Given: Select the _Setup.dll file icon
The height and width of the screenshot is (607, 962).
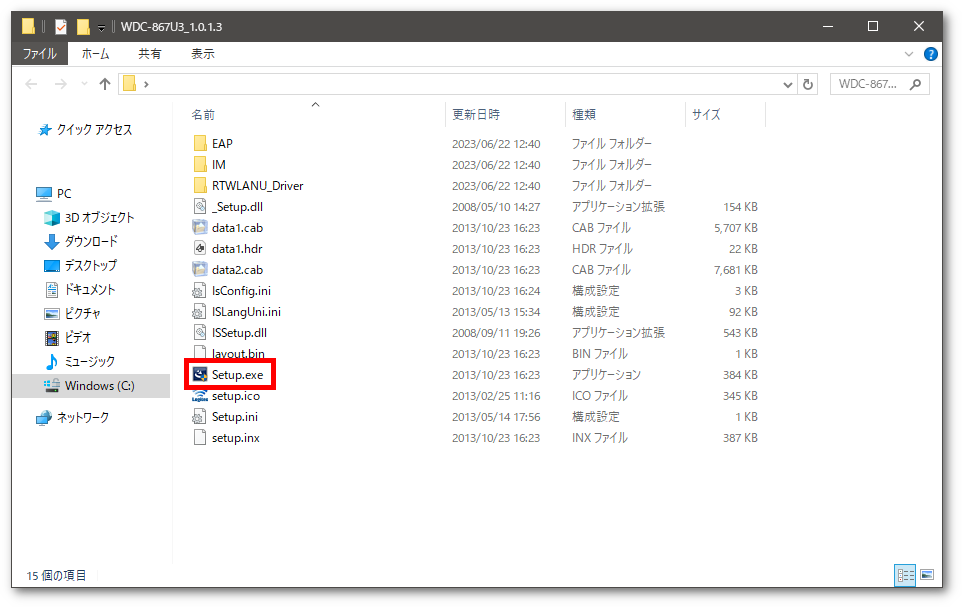Looking at the screenshot, I should (200, 207).
